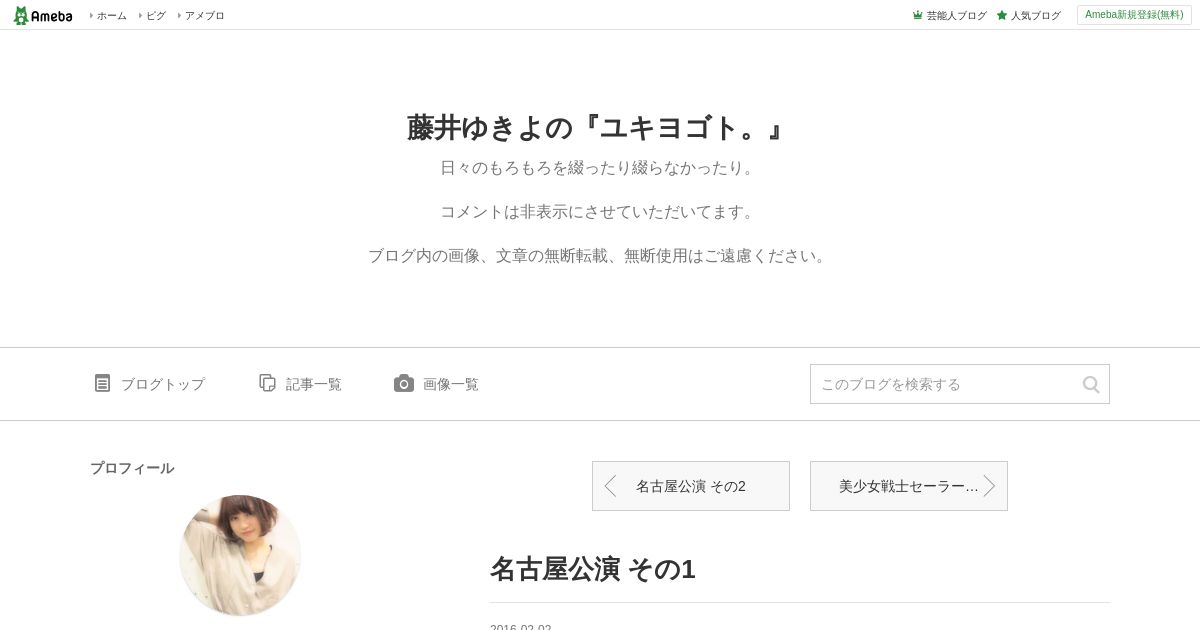Screen dimensions: 1200x630
Task: Open the アメブロ link in top bar
Action: coord(204,15)
